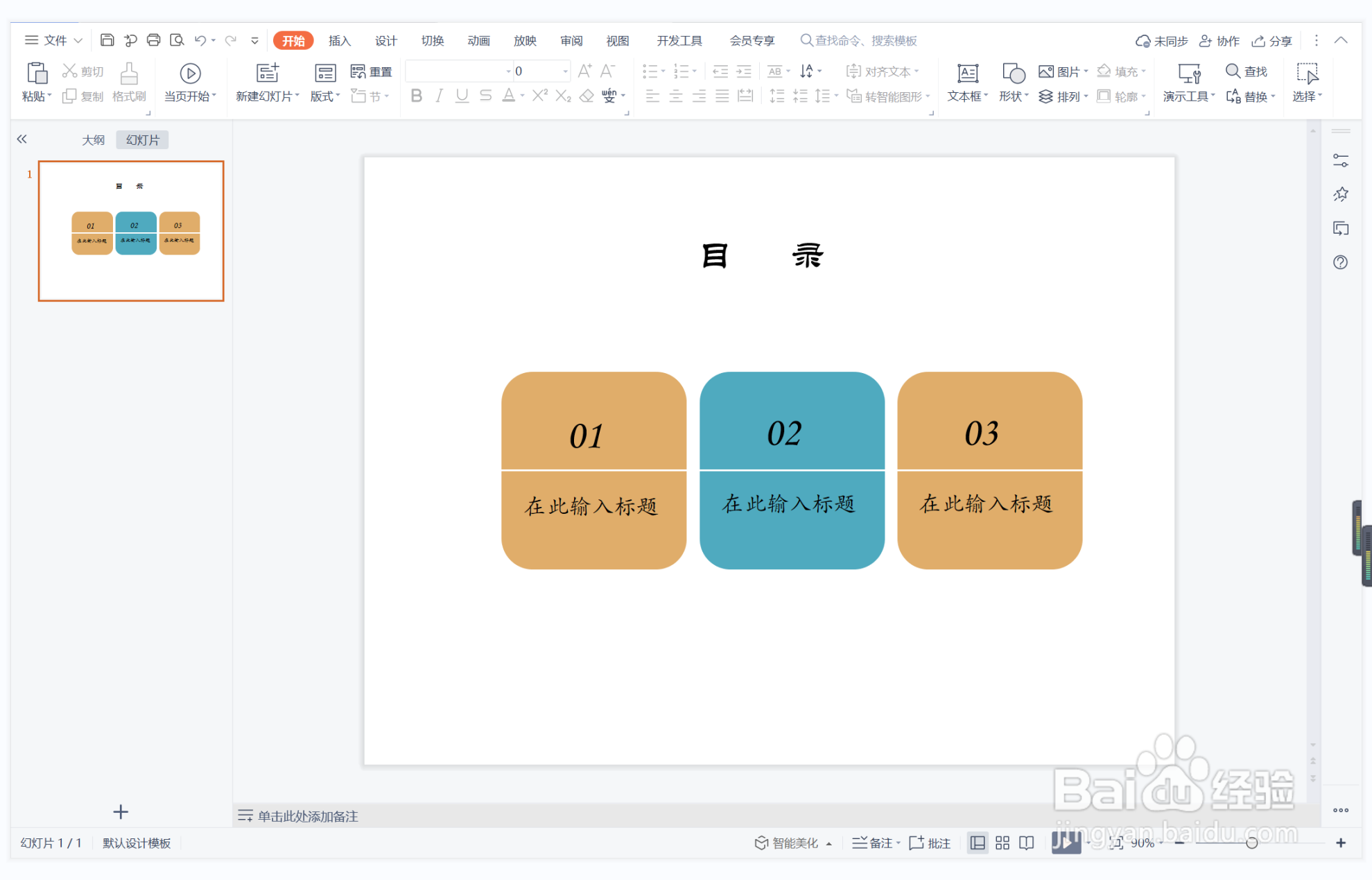Expand bullet list options
The image size is (1372, 880).
(x=663, y=71)
